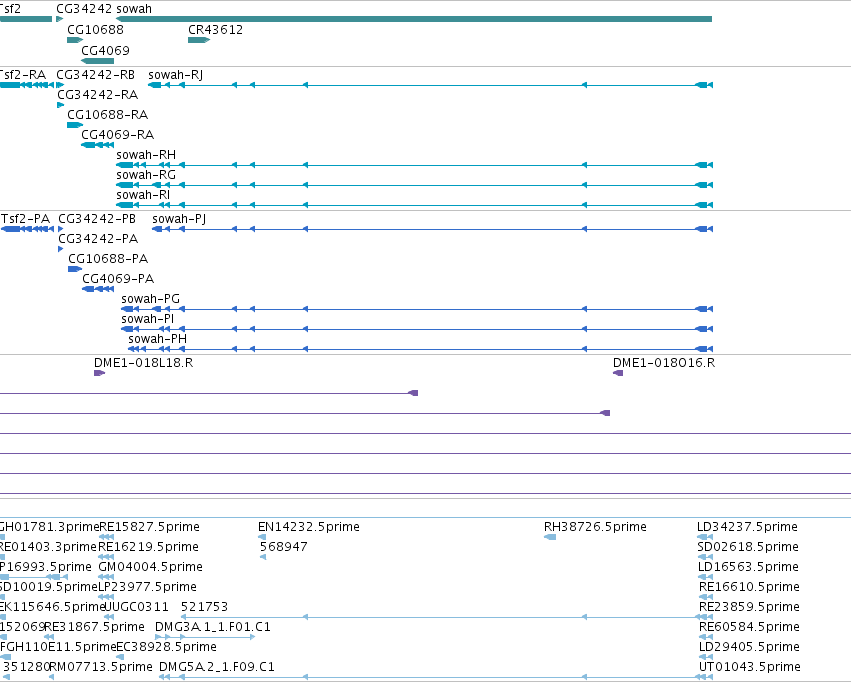Image resolution: width=851 pixels, height=682 pixels.
Task: Click the CG34242-RA transcript label
Action: pos(98,94)
